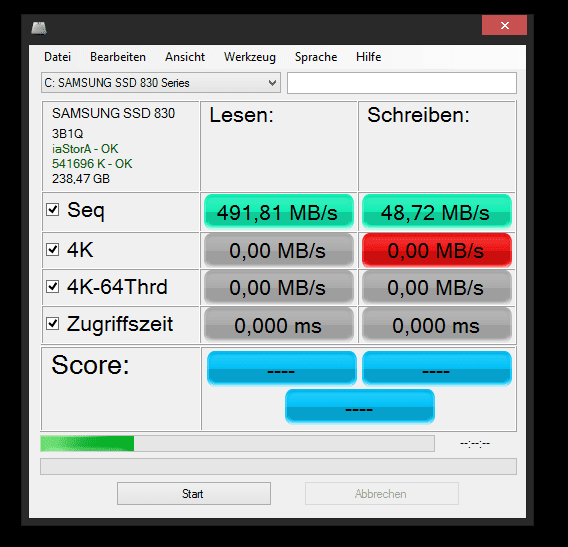Click the Seq write result 48,72 MB/s
This screenshot has height=547, width=568.
coord(437,212)
